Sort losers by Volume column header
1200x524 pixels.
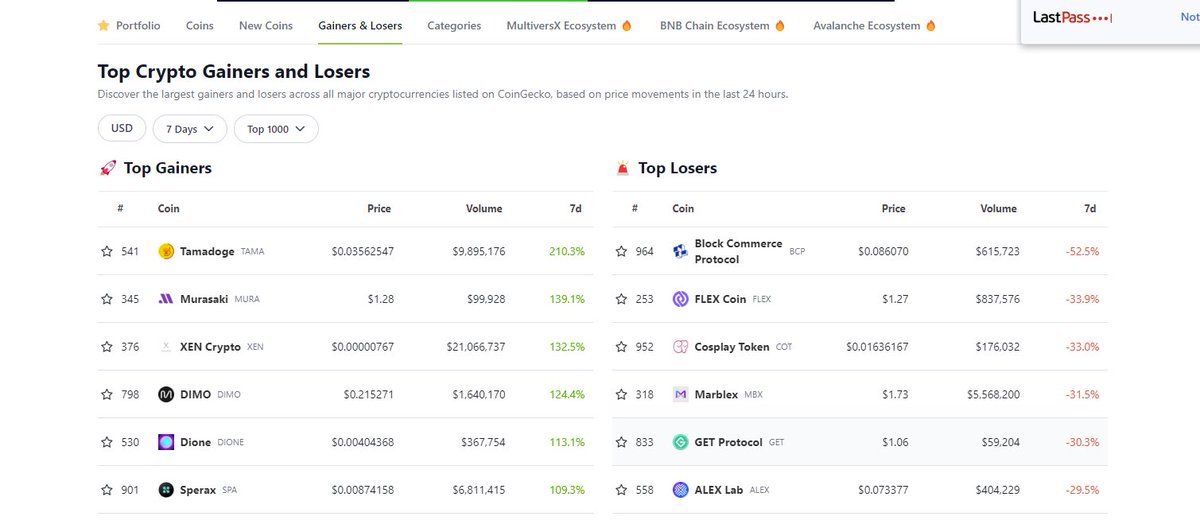point(998,209)
